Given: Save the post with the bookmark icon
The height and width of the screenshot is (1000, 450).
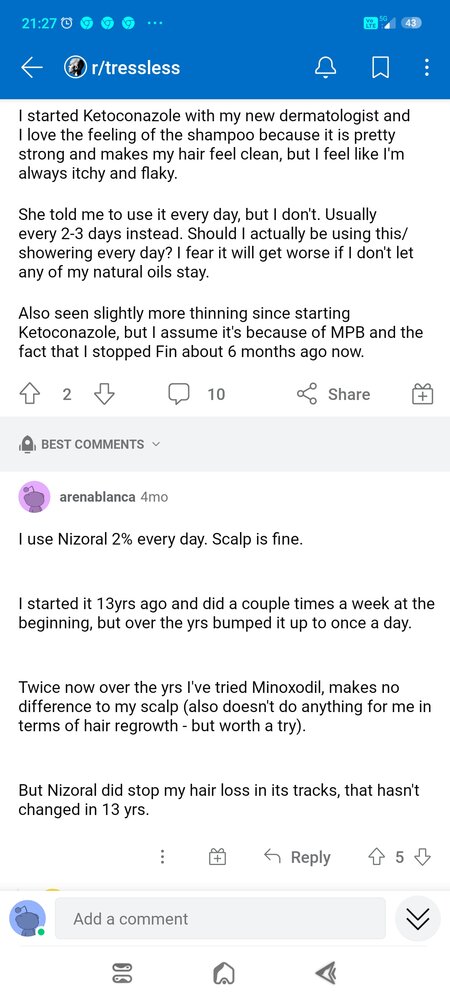Looking at the screenshot, I should coord(381,68).
